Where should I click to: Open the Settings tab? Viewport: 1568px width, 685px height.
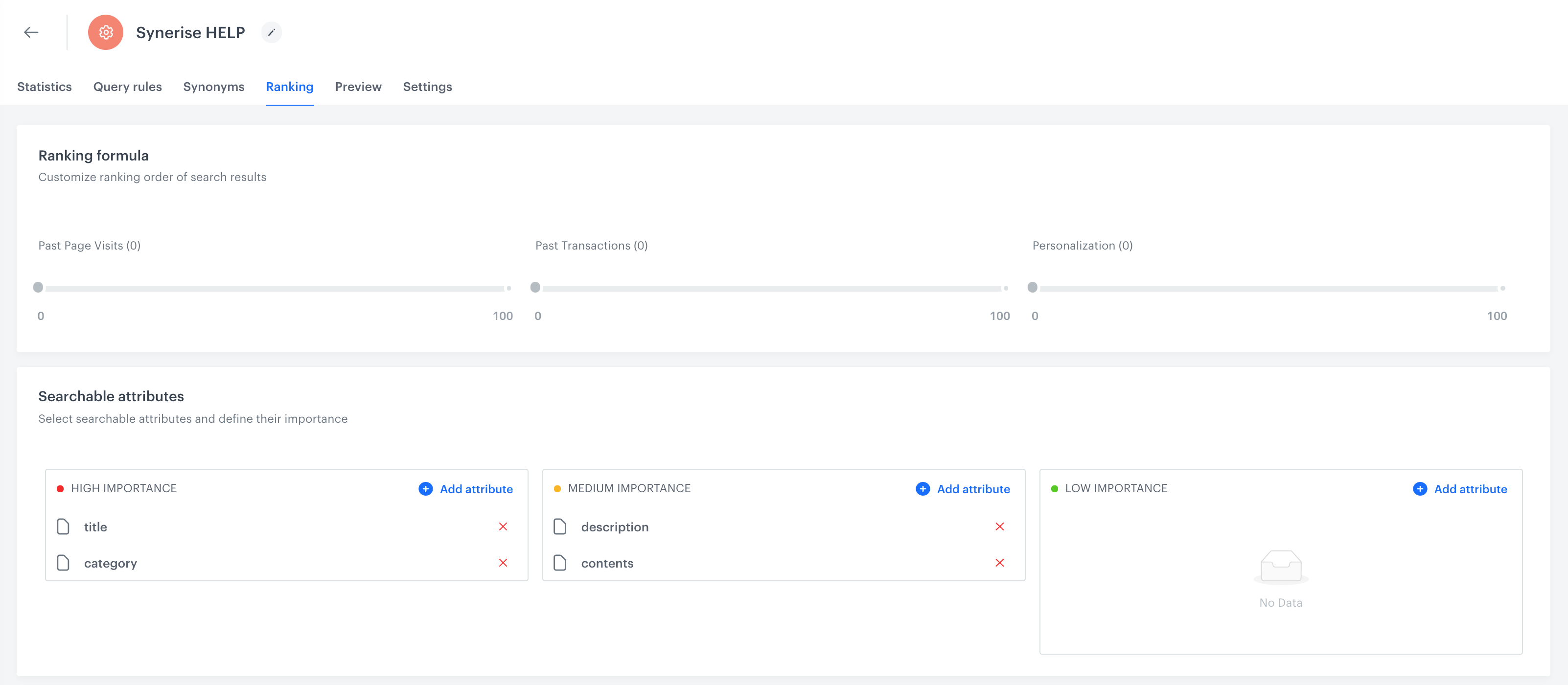tap(428, 86)
